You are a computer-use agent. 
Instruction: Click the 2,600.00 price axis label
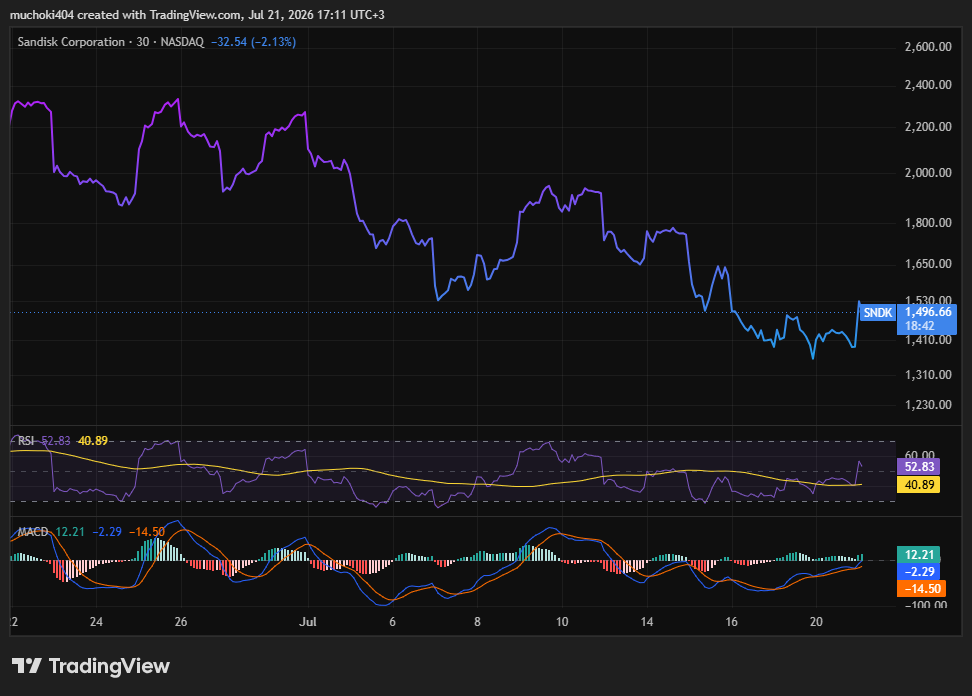click(928, 47)
